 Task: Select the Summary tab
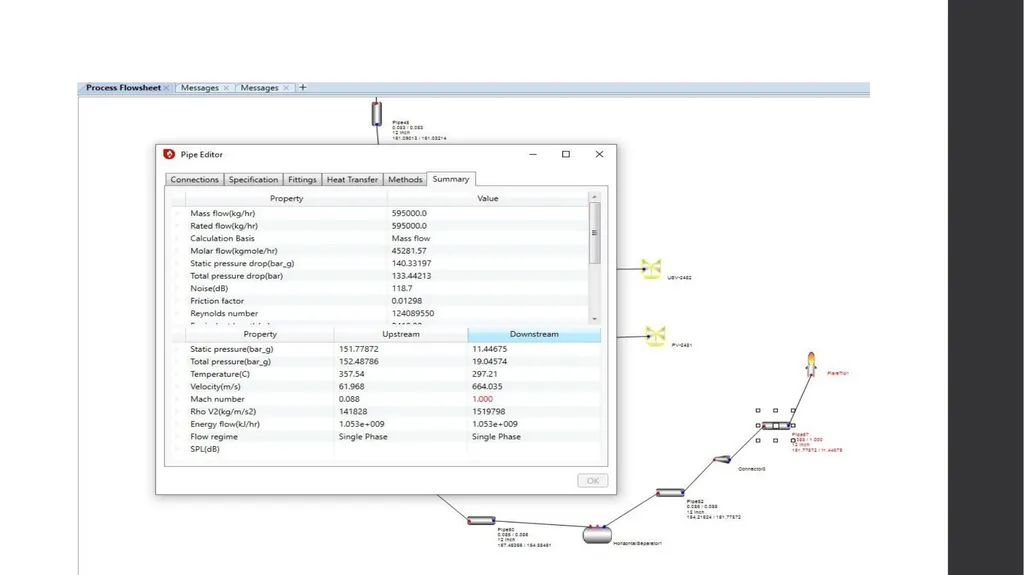(451, 179)
